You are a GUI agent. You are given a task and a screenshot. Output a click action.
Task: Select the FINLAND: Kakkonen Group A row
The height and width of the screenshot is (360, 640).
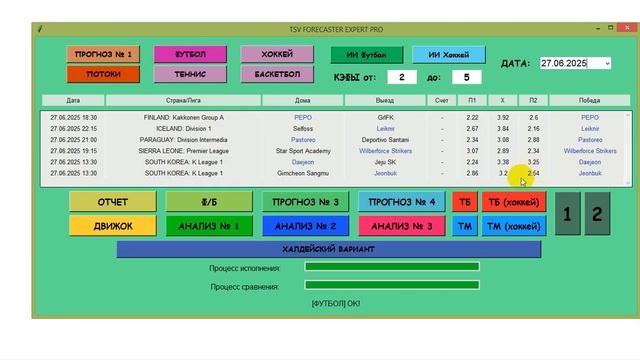333,118
